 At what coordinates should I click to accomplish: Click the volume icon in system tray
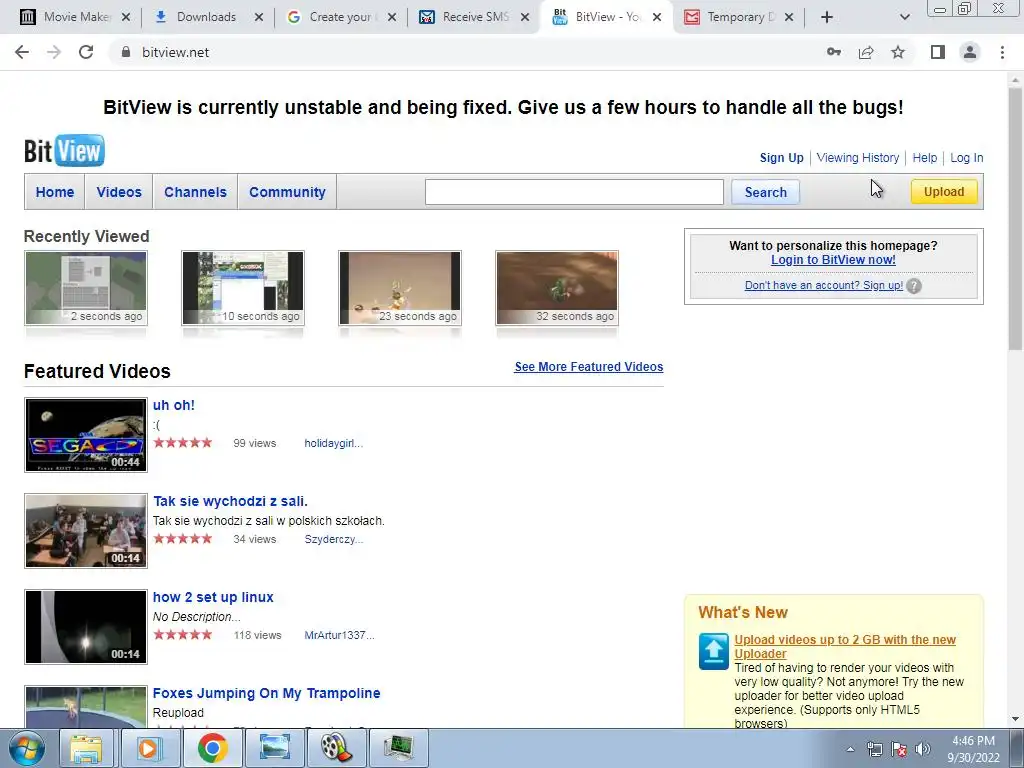pos(922,749)
